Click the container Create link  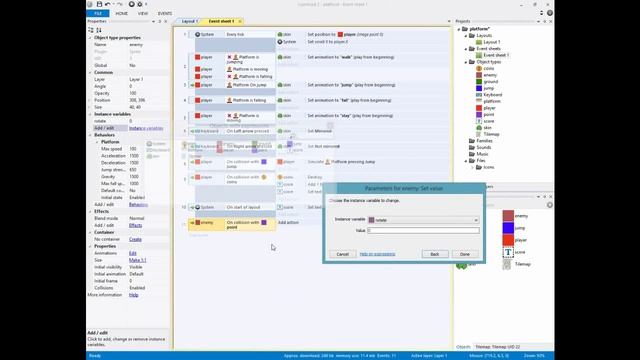135,240
